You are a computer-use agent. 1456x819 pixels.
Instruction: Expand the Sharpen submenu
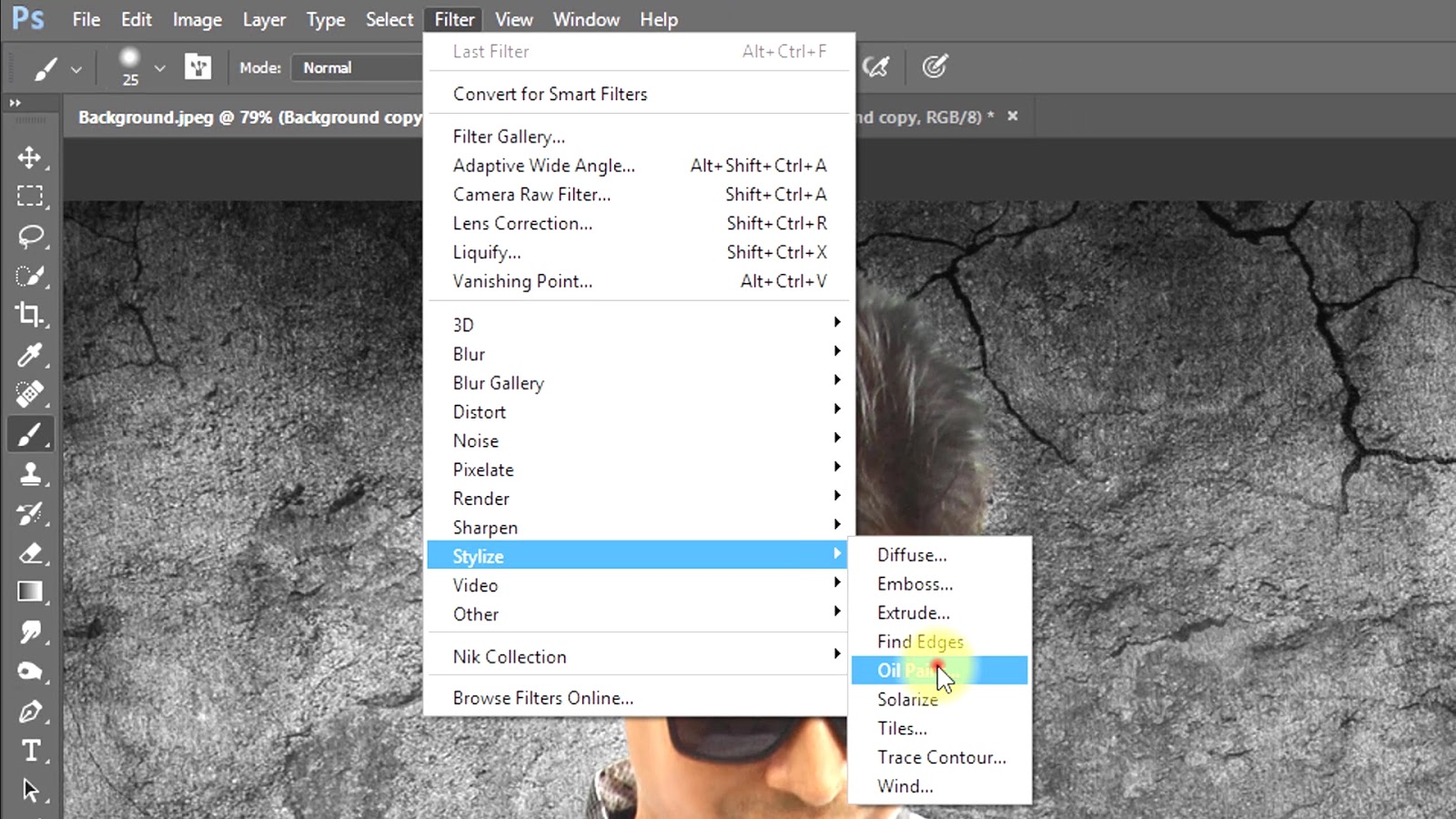639,528
